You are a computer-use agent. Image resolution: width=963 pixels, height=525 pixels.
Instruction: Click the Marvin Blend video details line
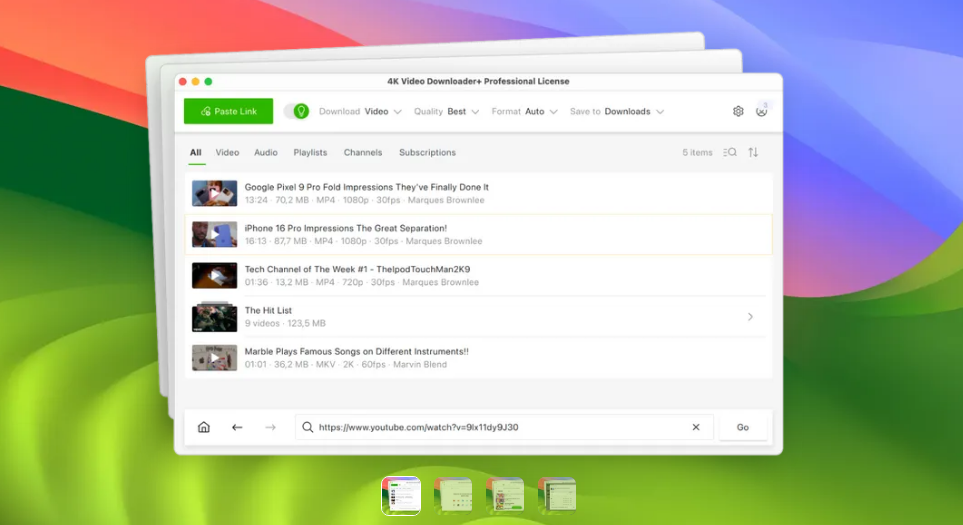click(x=346, y=365)
